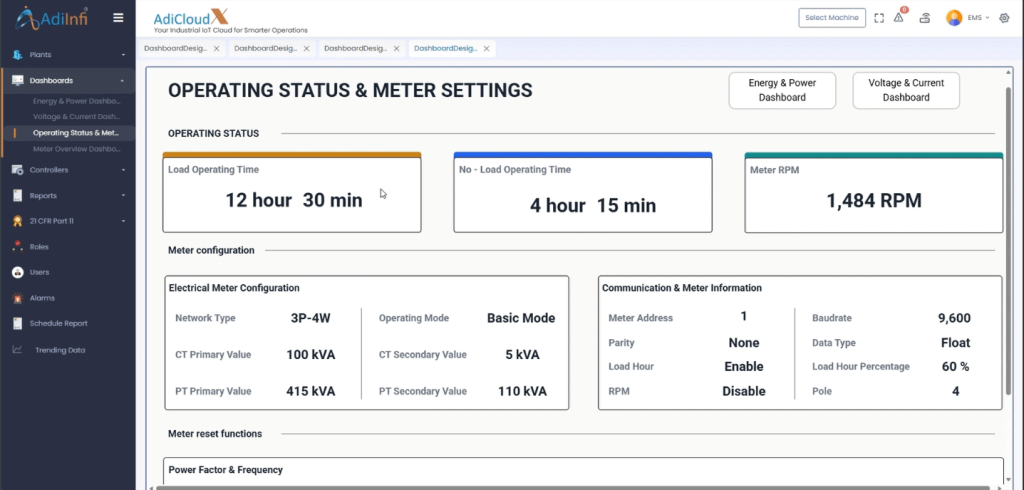Open Roles via its sidebar icon
Screen dimensions: 1024x490
(x=18, y=247)
